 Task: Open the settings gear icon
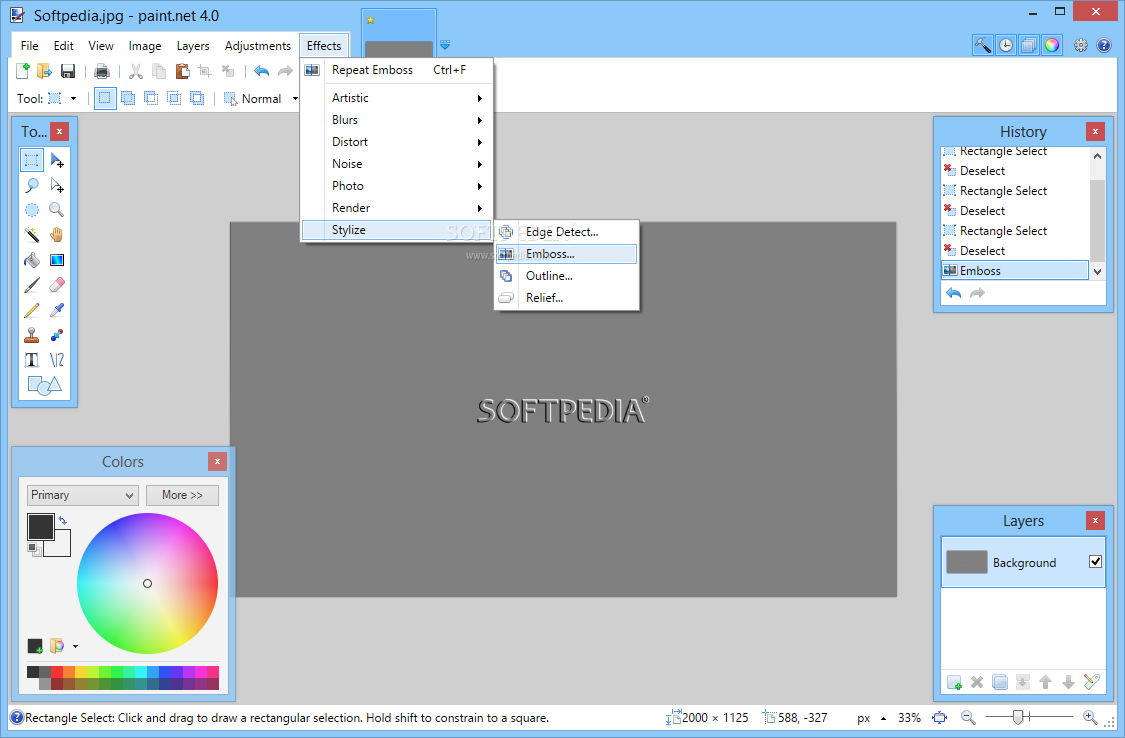point(1081,45)
